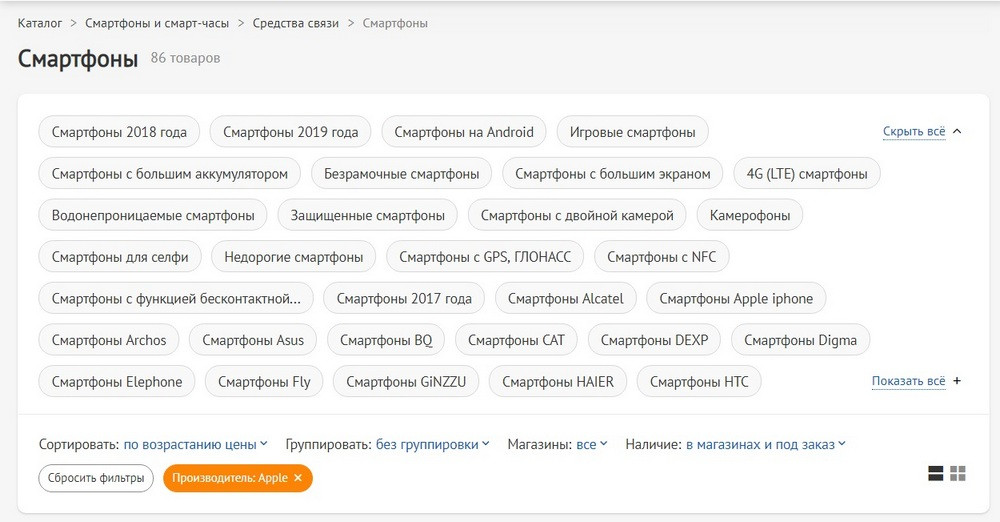Select 'Водонепроницаемые смартфоны' tag
The image size is (1000, 522).
pyautogui.click(x=153, y=215)
